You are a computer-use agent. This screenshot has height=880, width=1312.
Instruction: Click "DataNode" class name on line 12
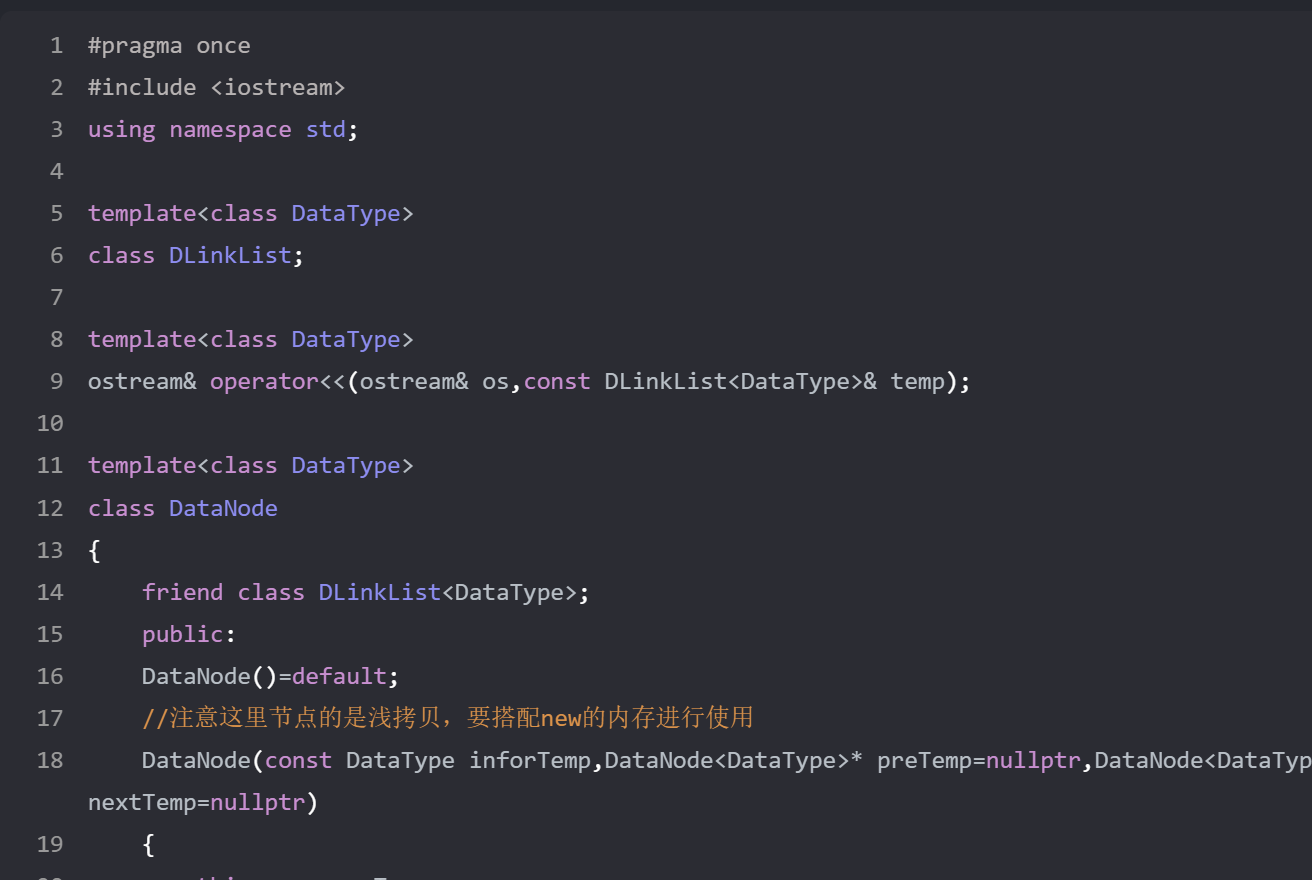click(223, 509)
